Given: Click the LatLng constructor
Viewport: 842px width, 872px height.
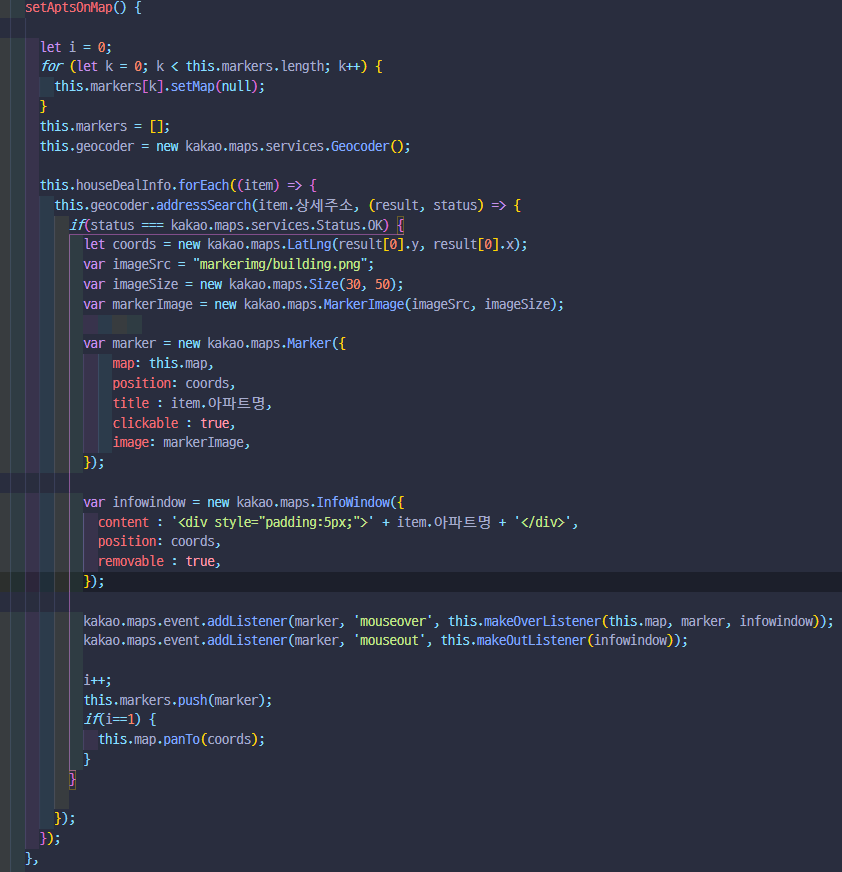Looking at the screenshot, I should point(309,244).
